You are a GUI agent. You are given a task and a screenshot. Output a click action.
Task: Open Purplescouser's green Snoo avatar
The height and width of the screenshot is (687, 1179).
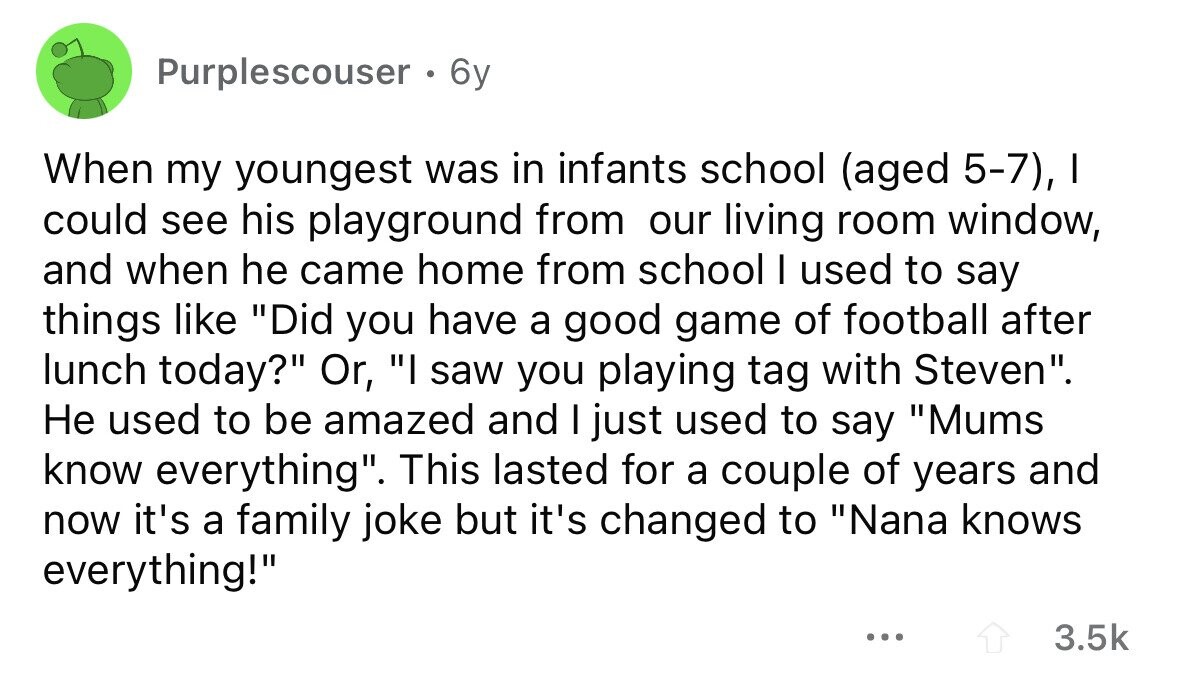83,71
